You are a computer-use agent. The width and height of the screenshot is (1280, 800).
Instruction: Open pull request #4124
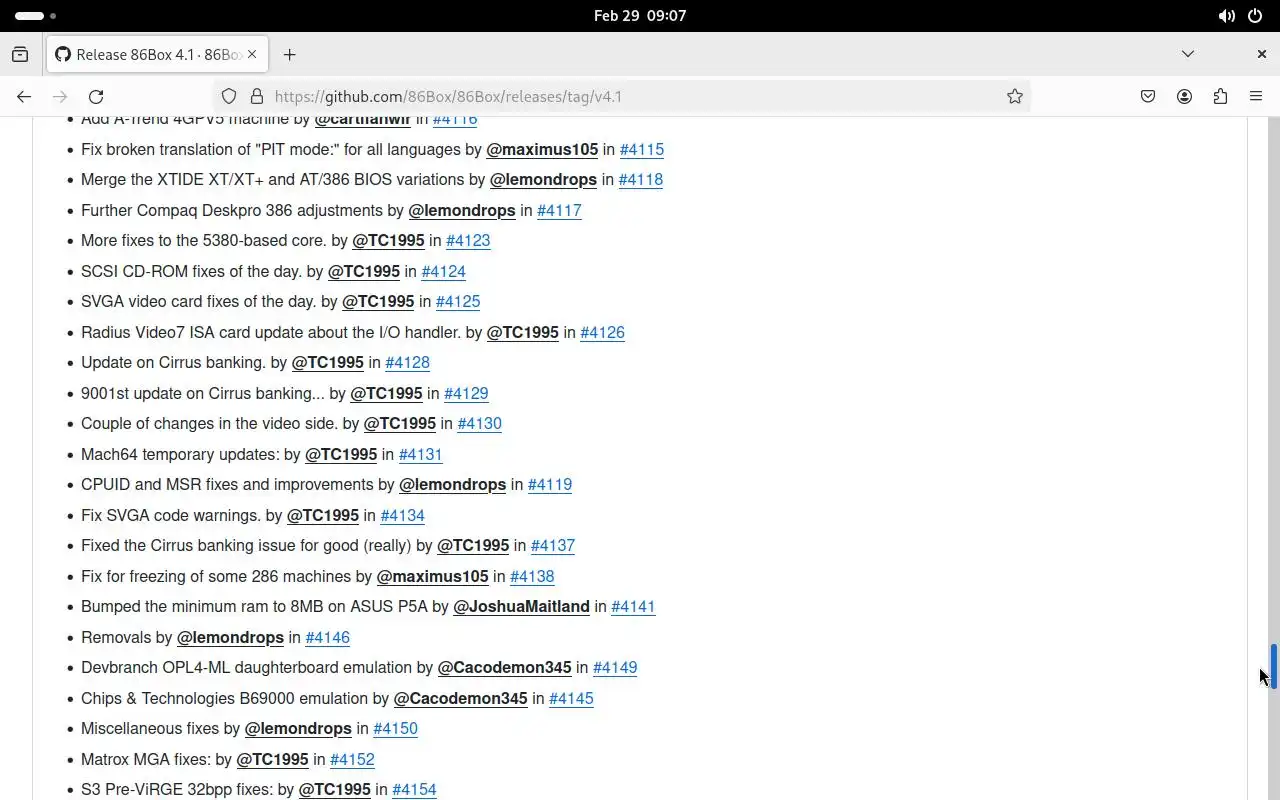click(x=444, y=271)
